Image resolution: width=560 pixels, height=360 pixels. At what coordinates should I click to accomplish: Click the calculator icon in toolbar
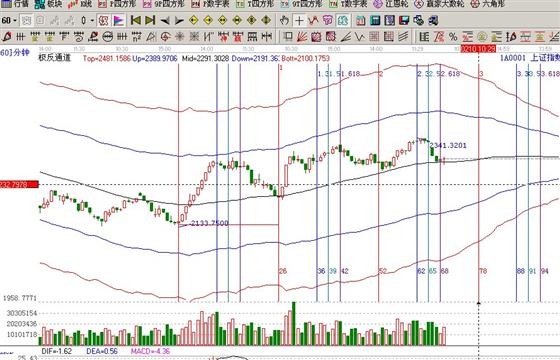375,20
